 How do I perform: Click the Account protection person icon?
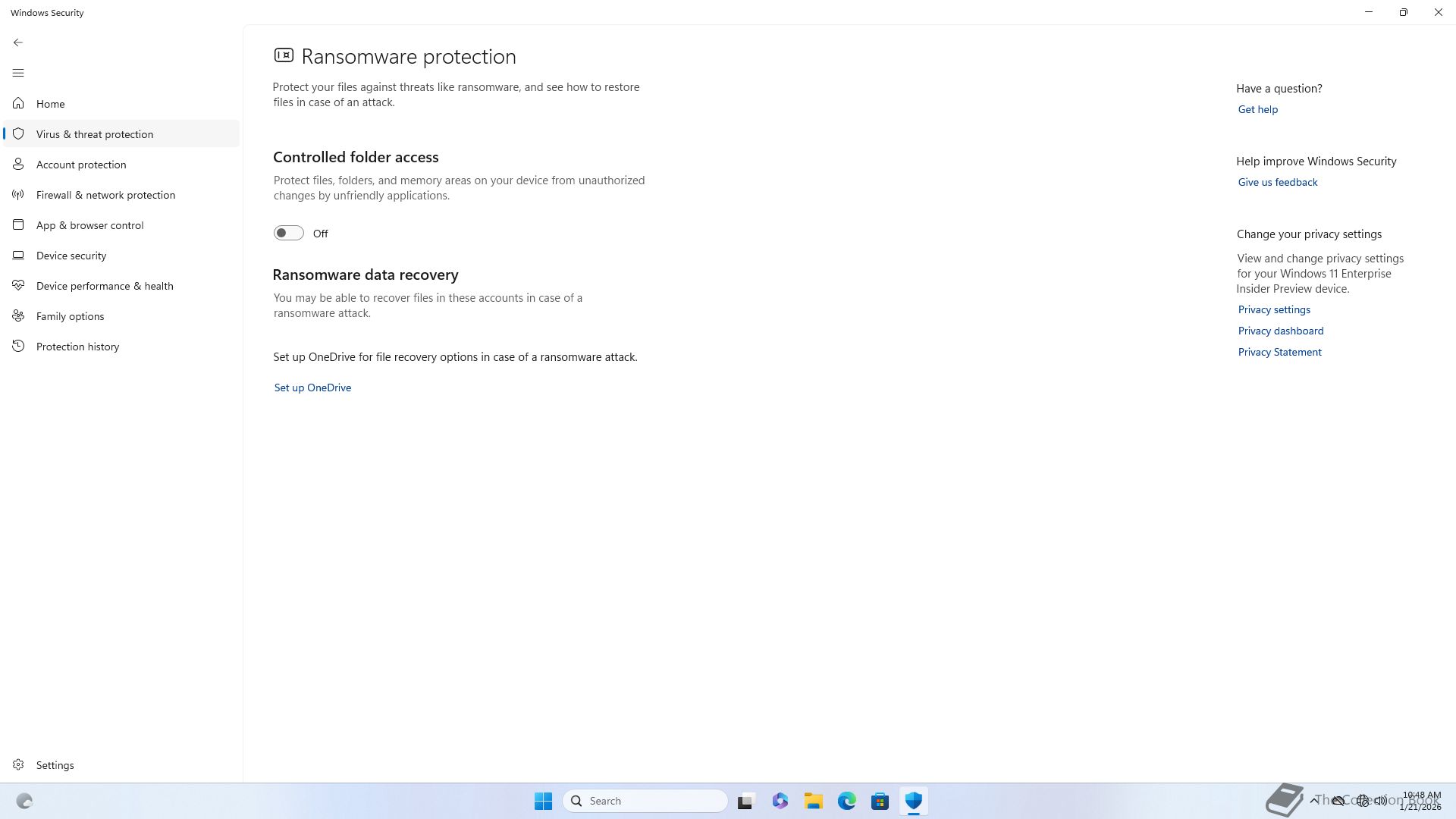click(x=18, y=164)
